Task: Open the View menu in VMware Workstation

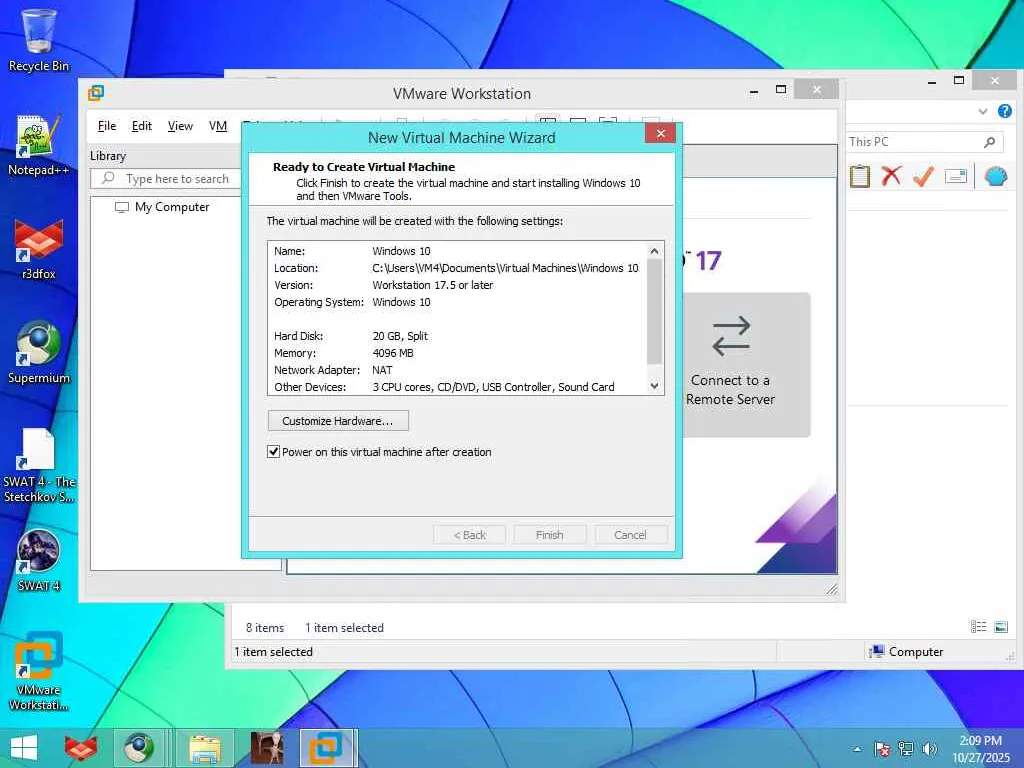Action: (x=180, y=126)
